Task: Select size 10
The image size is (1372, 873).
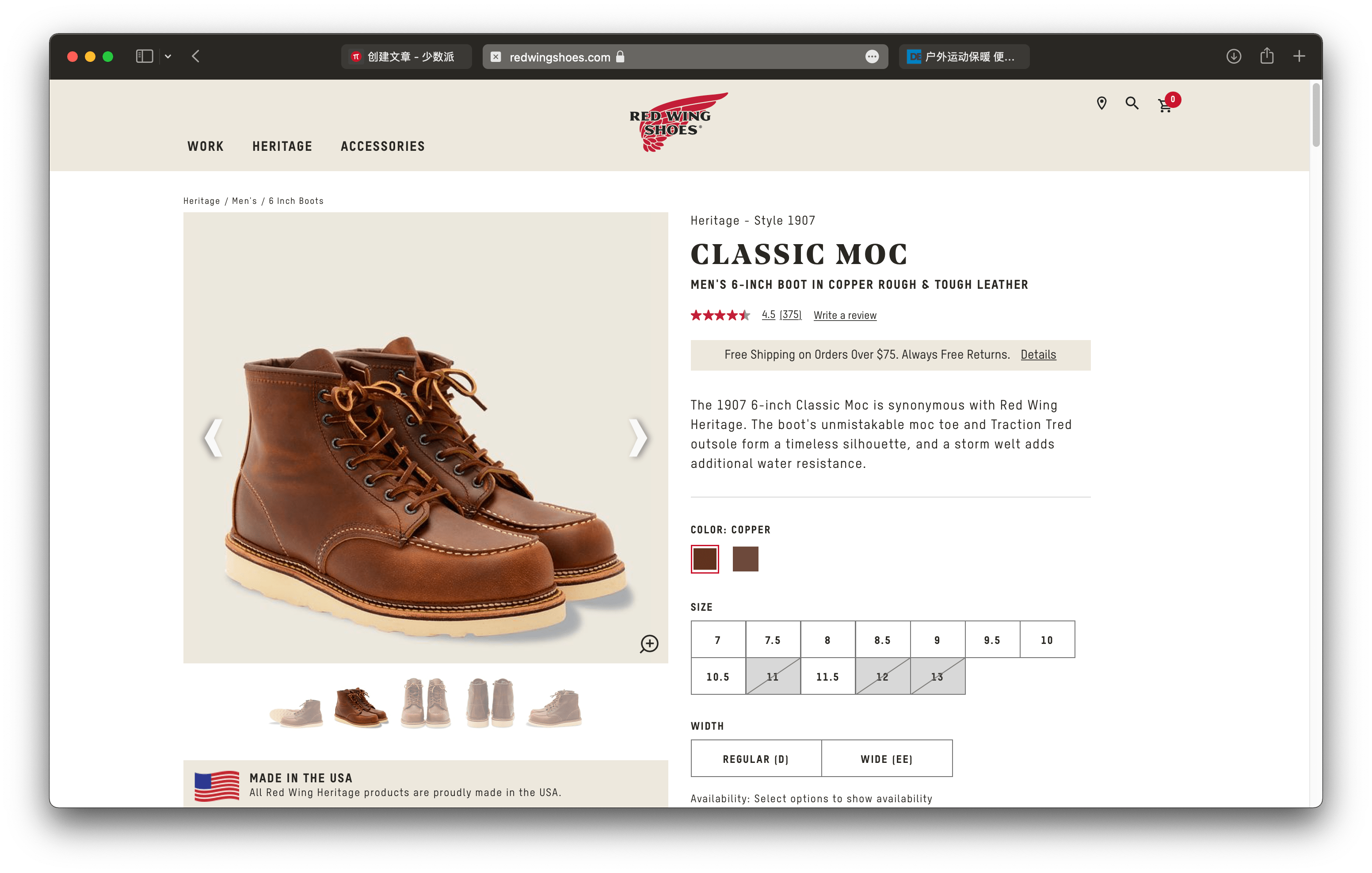Action: pos(1047,640)
